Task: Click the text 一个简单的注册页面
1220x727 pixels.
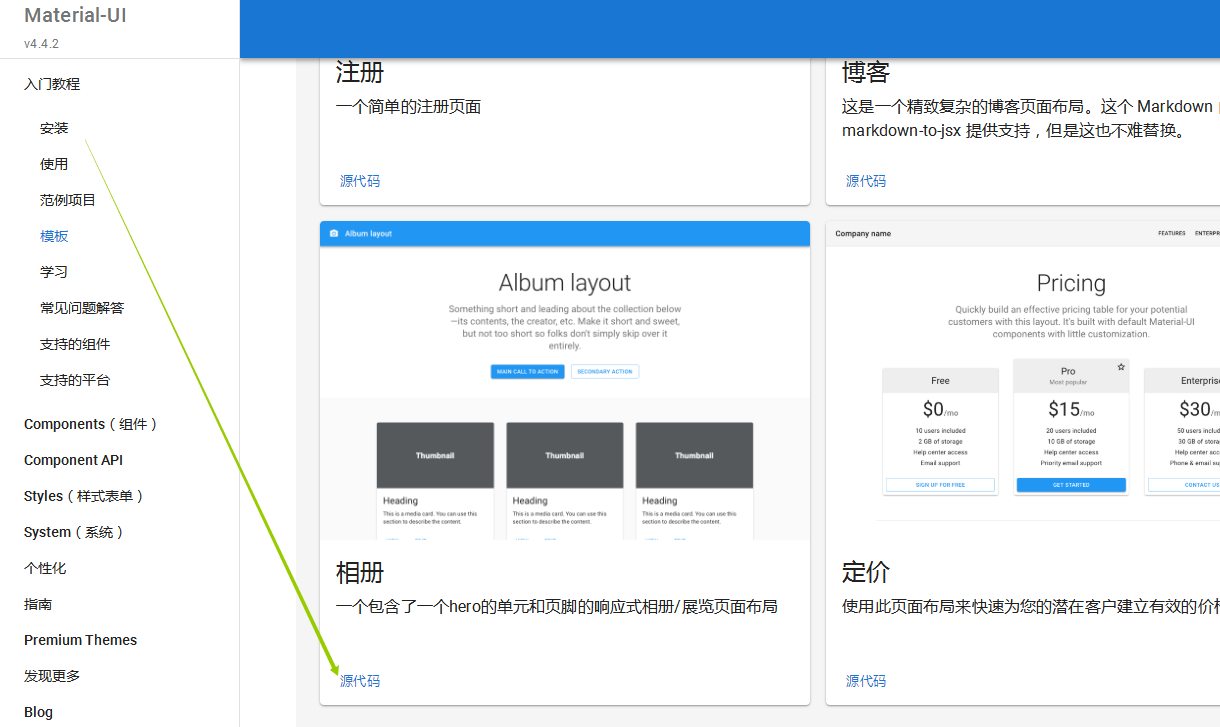Action: pyautogui.click(x=408, y=106)
